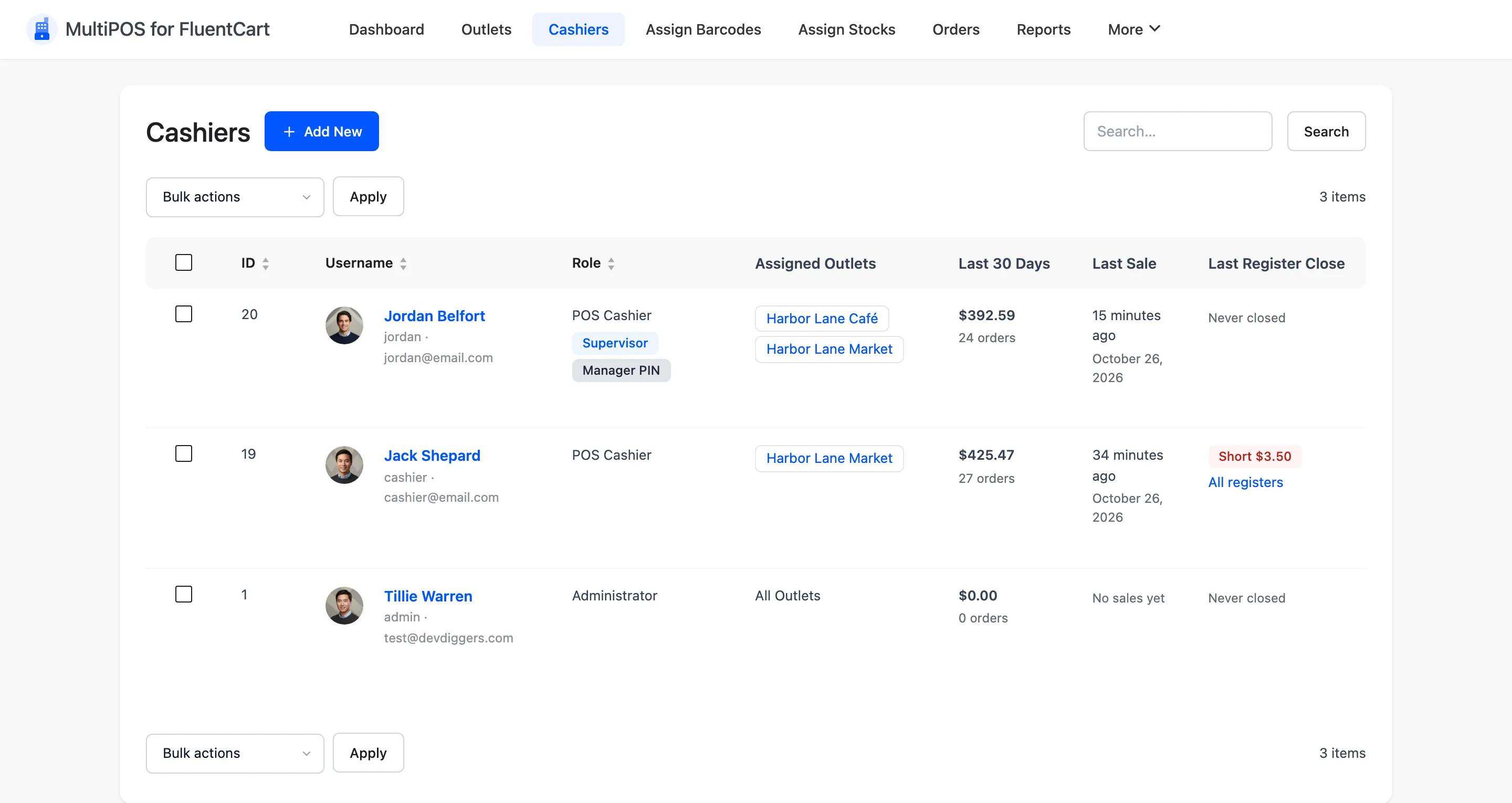Open the Reports tab

click(1044, 29)
